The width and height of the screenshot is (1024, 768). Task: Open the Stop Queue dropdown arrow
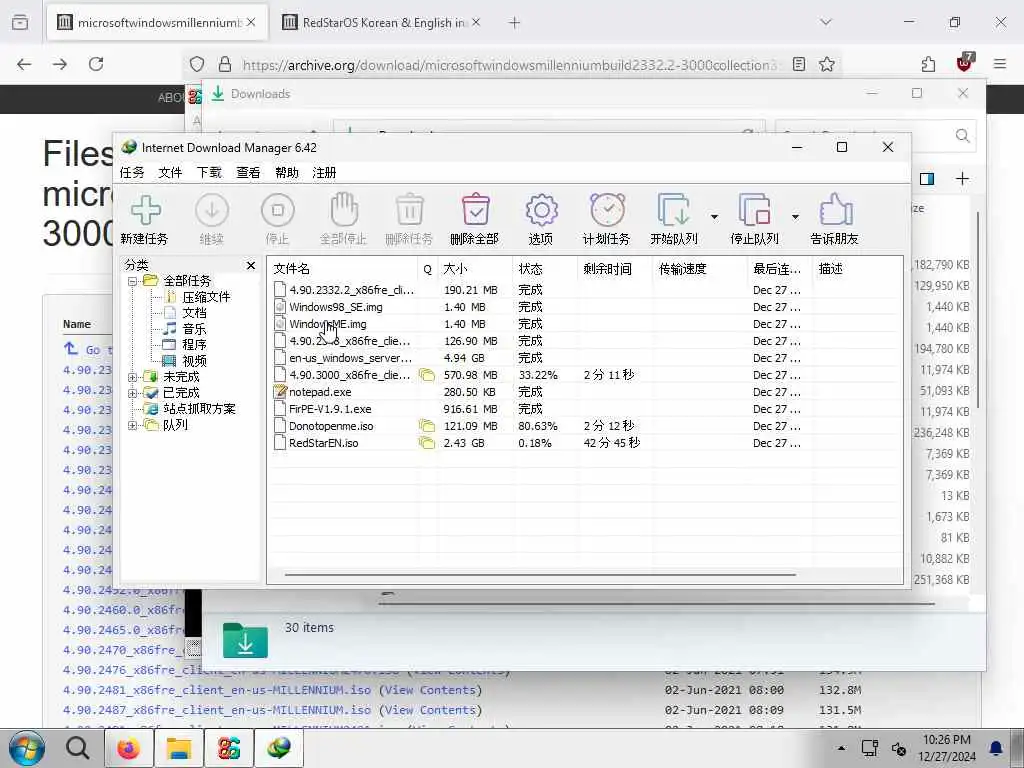point(795,217)
